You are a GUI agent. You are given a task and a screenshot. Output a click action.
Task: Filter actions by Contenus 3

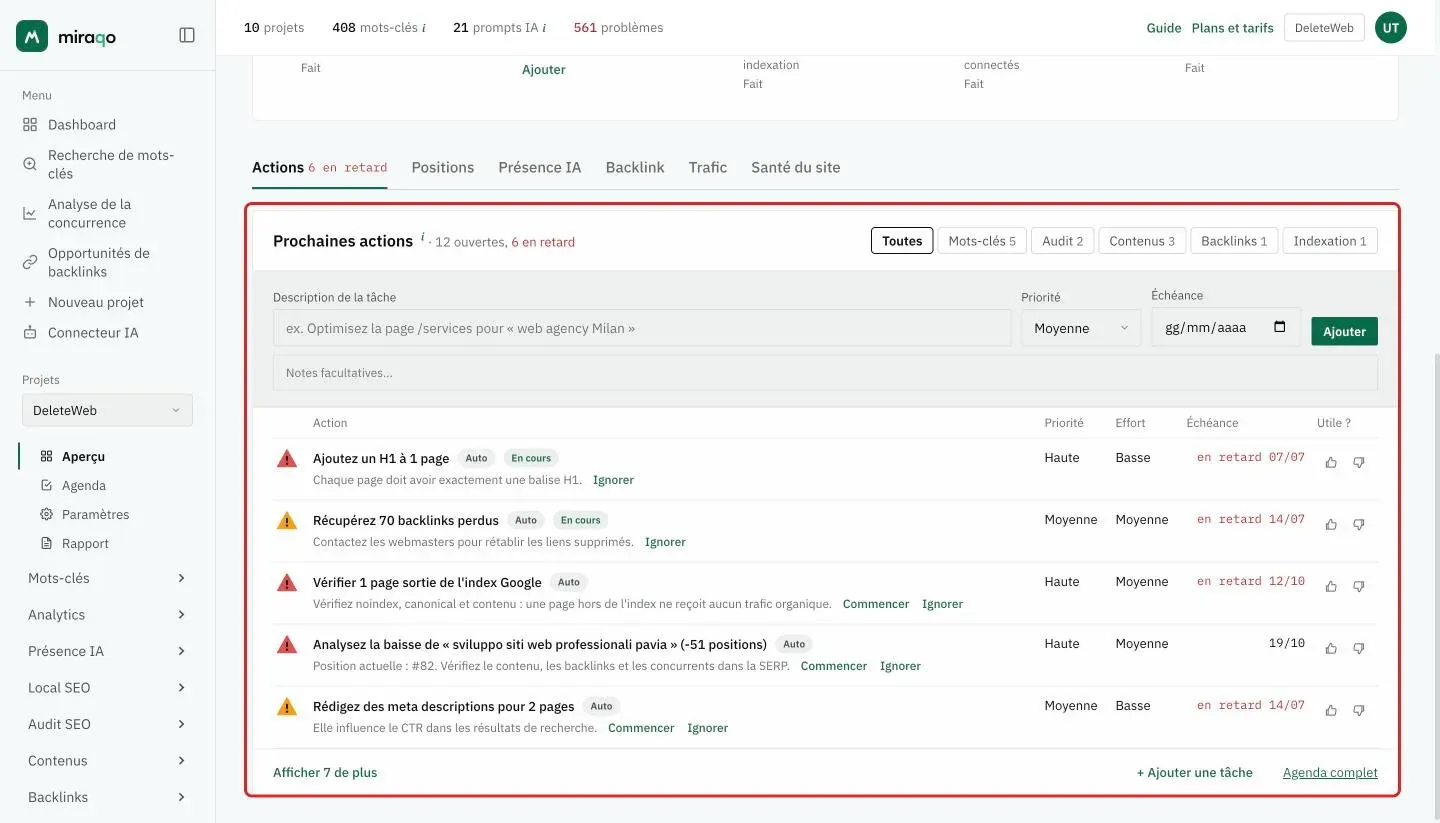[x=1142, y=241]
